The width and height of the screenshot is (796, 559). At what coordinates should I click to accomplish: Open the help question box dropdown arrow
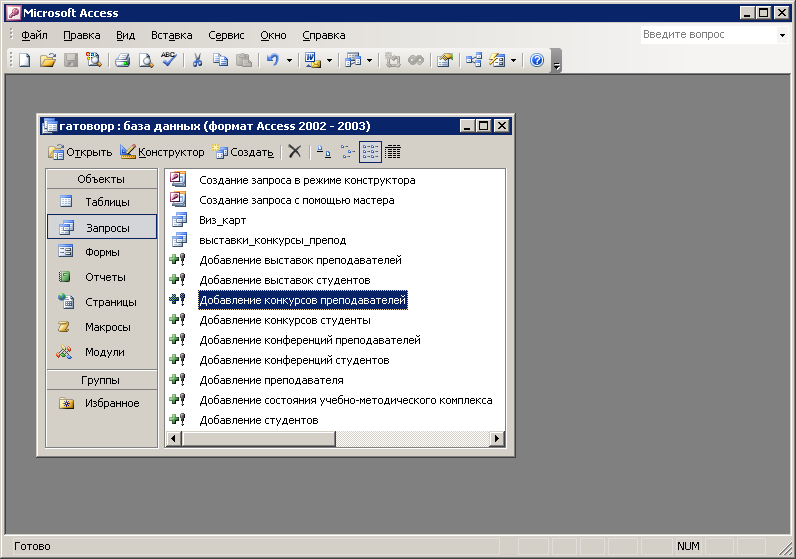(782, 35)
